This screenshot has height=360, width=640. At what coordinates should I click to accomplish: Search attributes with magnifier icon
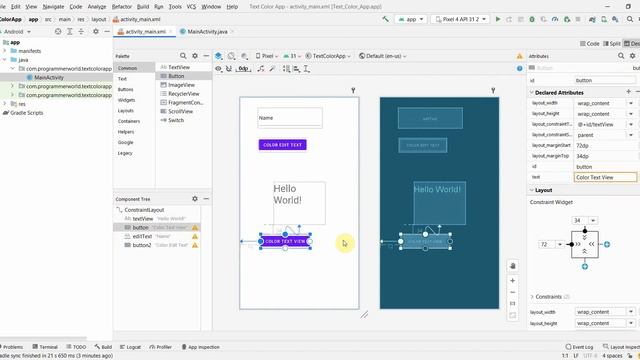[x=621, y=56]
